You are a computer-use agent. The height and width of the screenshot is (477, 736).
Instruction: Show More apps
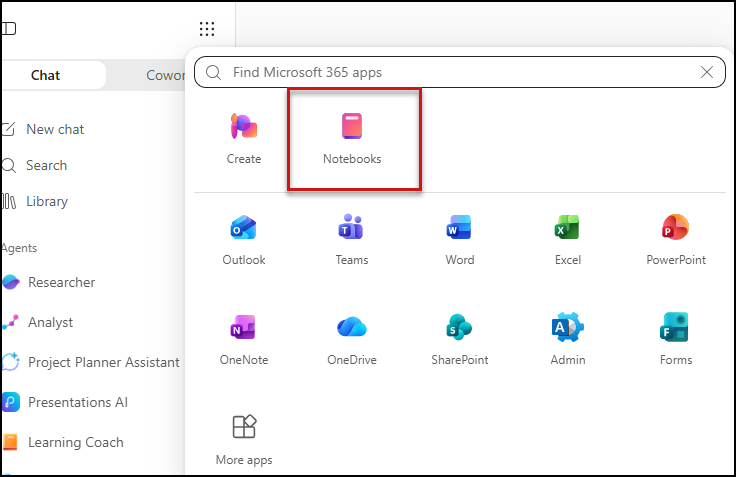pos(244,440)
